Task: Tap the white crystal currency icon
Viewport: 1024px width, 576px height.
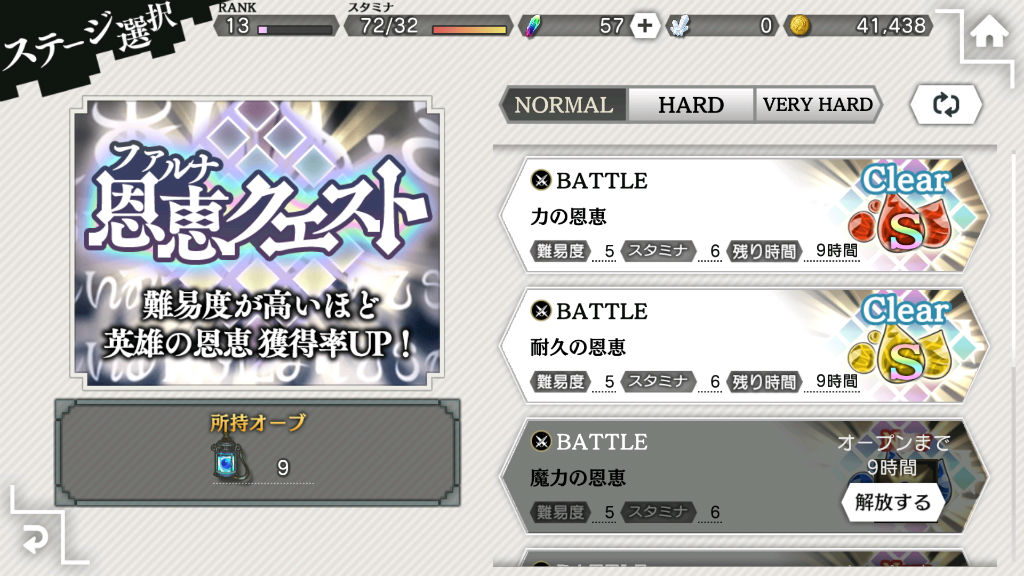Action: pos(679,27)
